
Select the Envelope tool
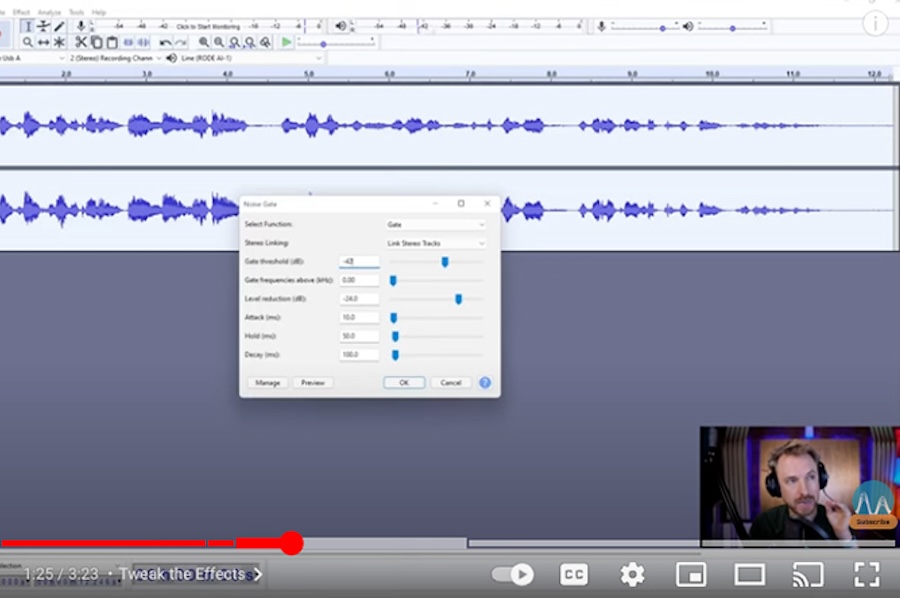[x=44, y=26]
